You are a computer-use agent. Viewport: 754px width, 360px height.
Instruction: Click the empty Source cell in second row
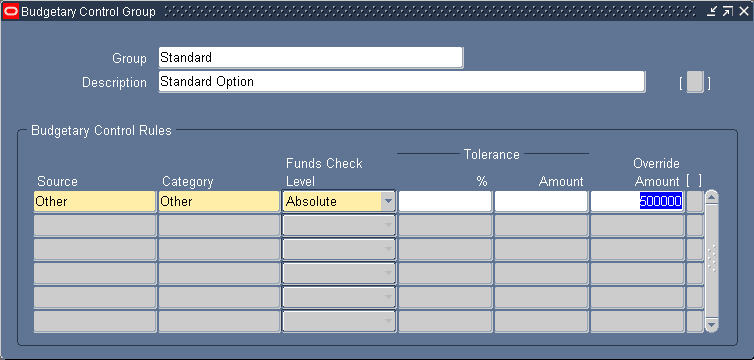click(95, 225)
